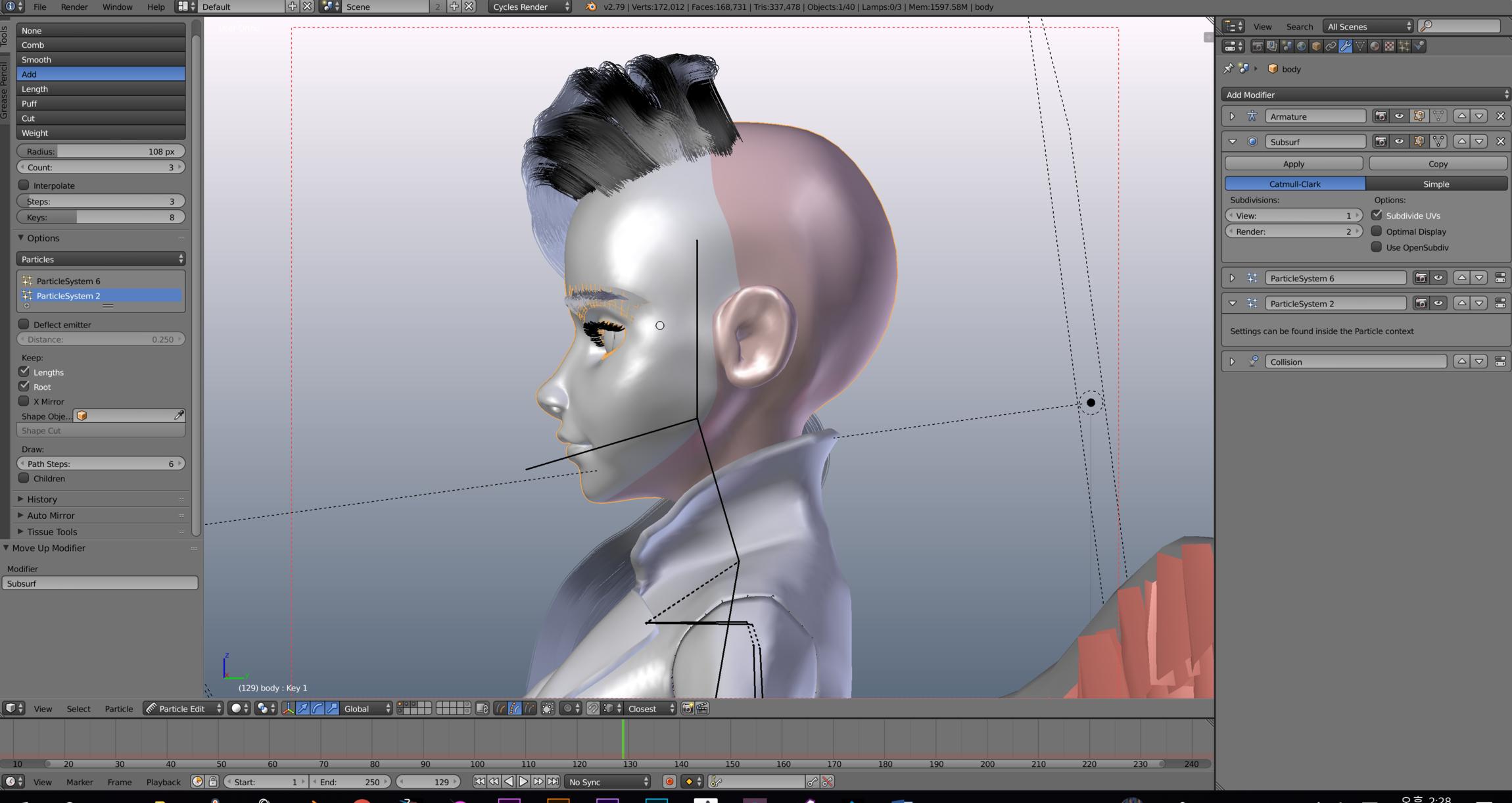1512x803 pixels.
Task: Uncheck Keep Lengths checkbox
Action: coord(24,372)
